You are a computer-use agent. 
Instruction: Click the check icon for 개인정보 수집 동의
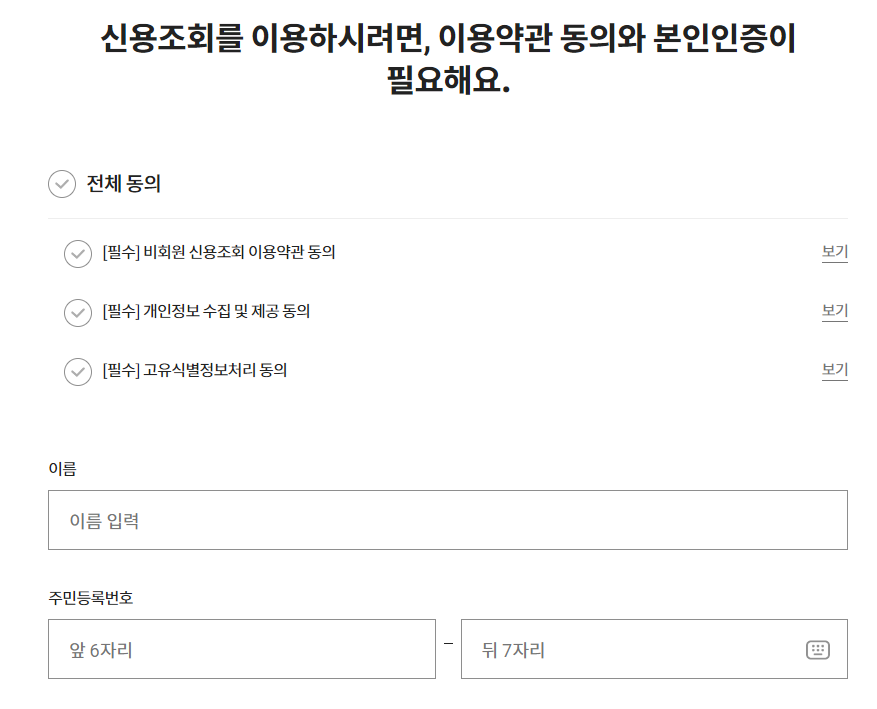click(x=78, y=313)
